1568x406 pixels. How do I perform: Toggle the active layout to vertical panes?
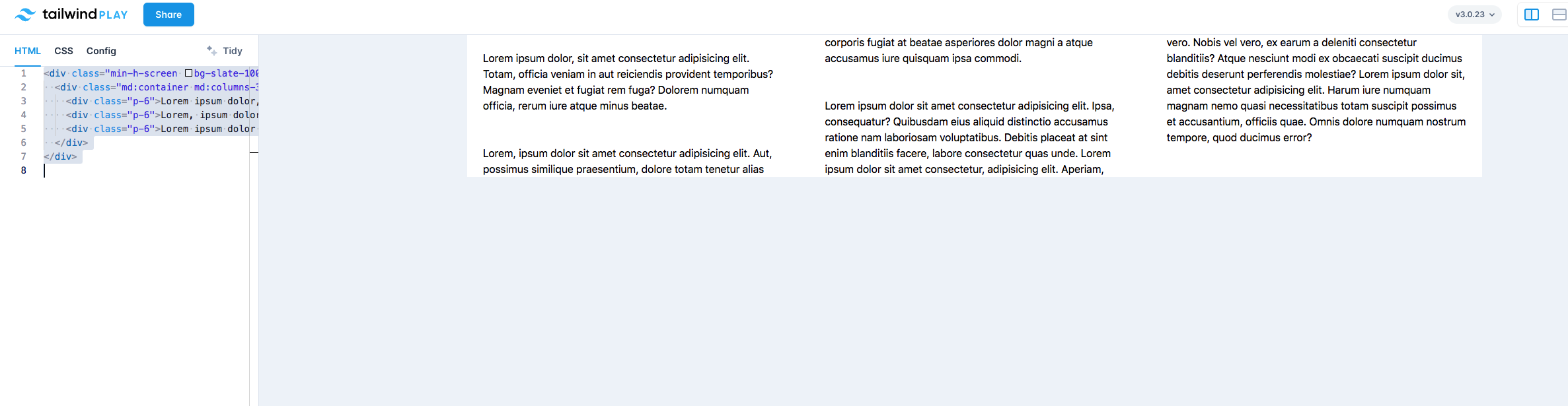click(1532, 14)
